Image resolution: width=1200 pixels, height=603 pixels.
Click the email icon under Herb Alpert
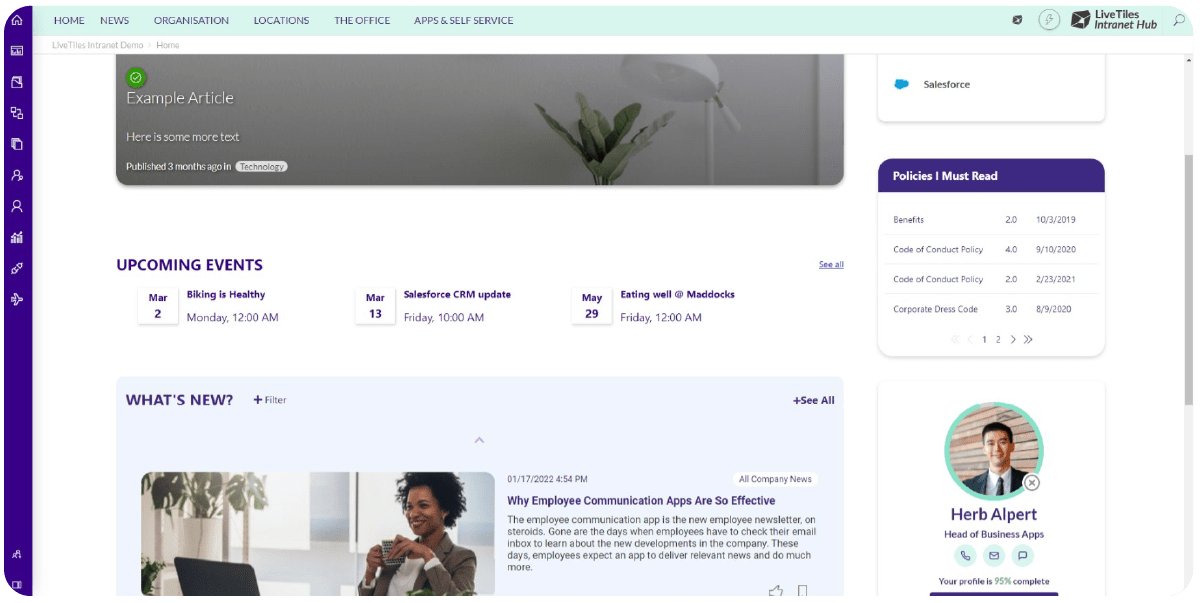click(994, 556)
